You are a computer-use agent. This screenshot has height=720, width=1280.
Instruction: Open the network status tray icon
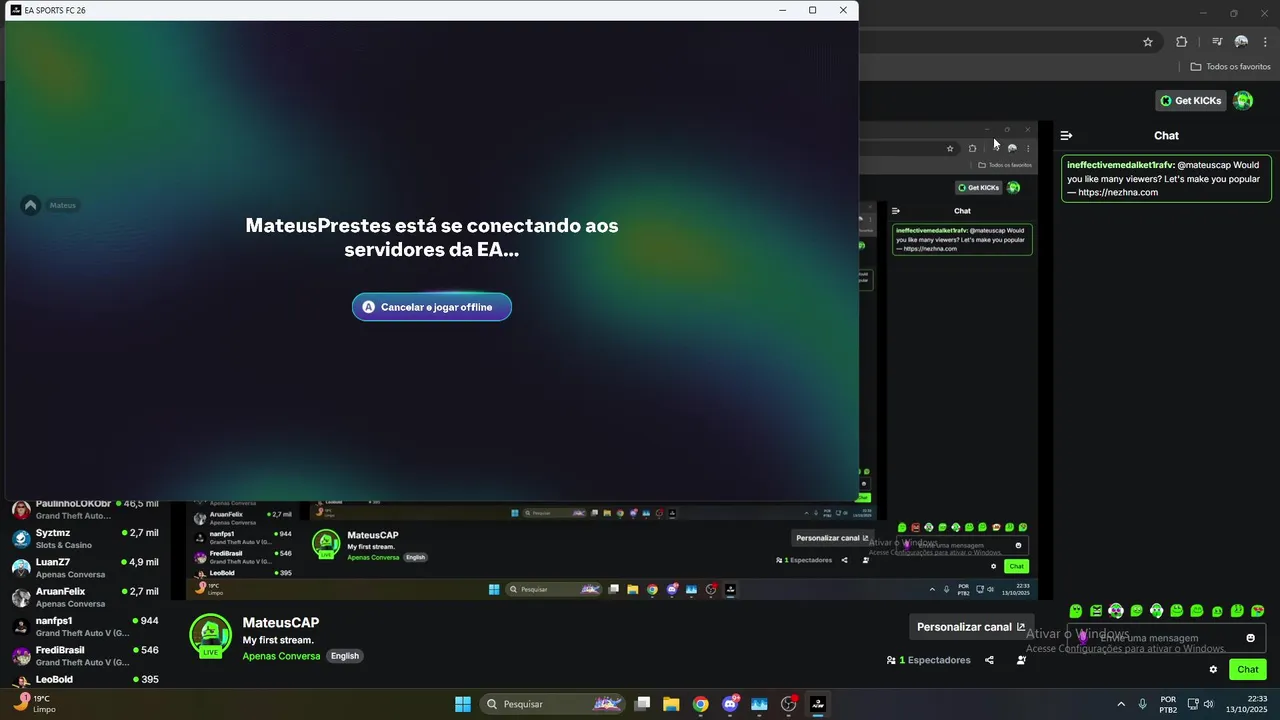(x=1193, y=704)
